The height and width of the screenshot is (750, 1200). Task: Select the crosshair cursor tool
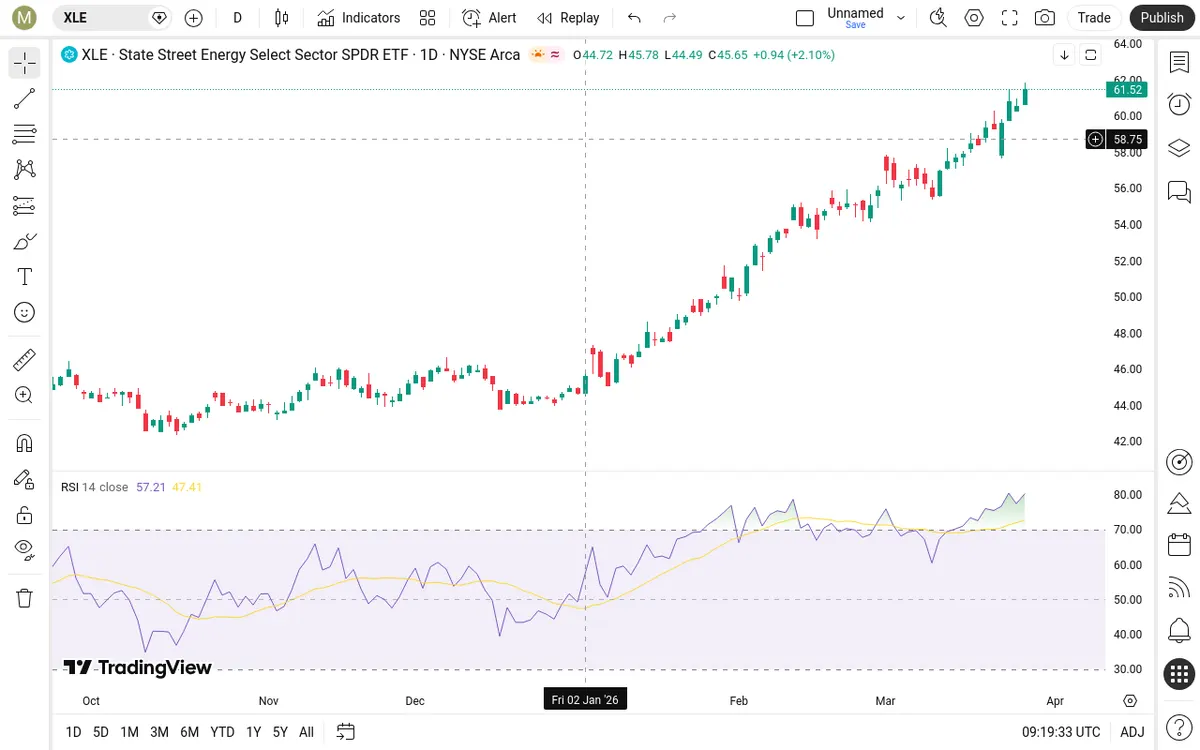point(25,63)
